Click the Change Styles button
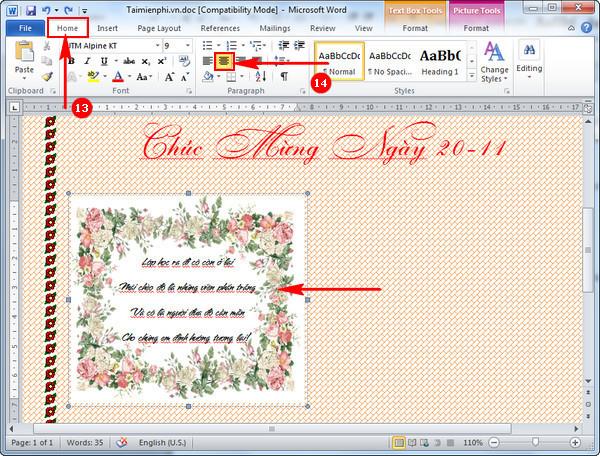Screen dimensions: 600x456 [494, 62]
